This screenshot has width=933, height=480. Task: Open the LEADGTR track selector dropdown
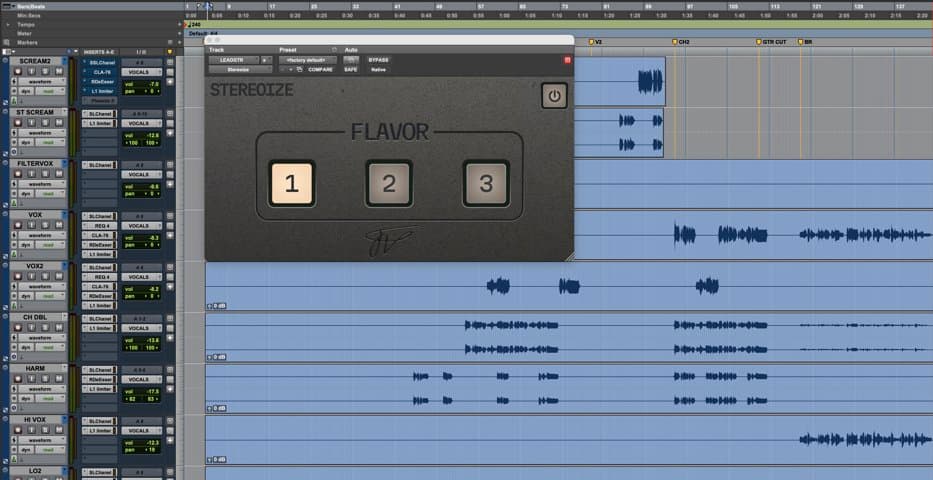pos(234,60)
